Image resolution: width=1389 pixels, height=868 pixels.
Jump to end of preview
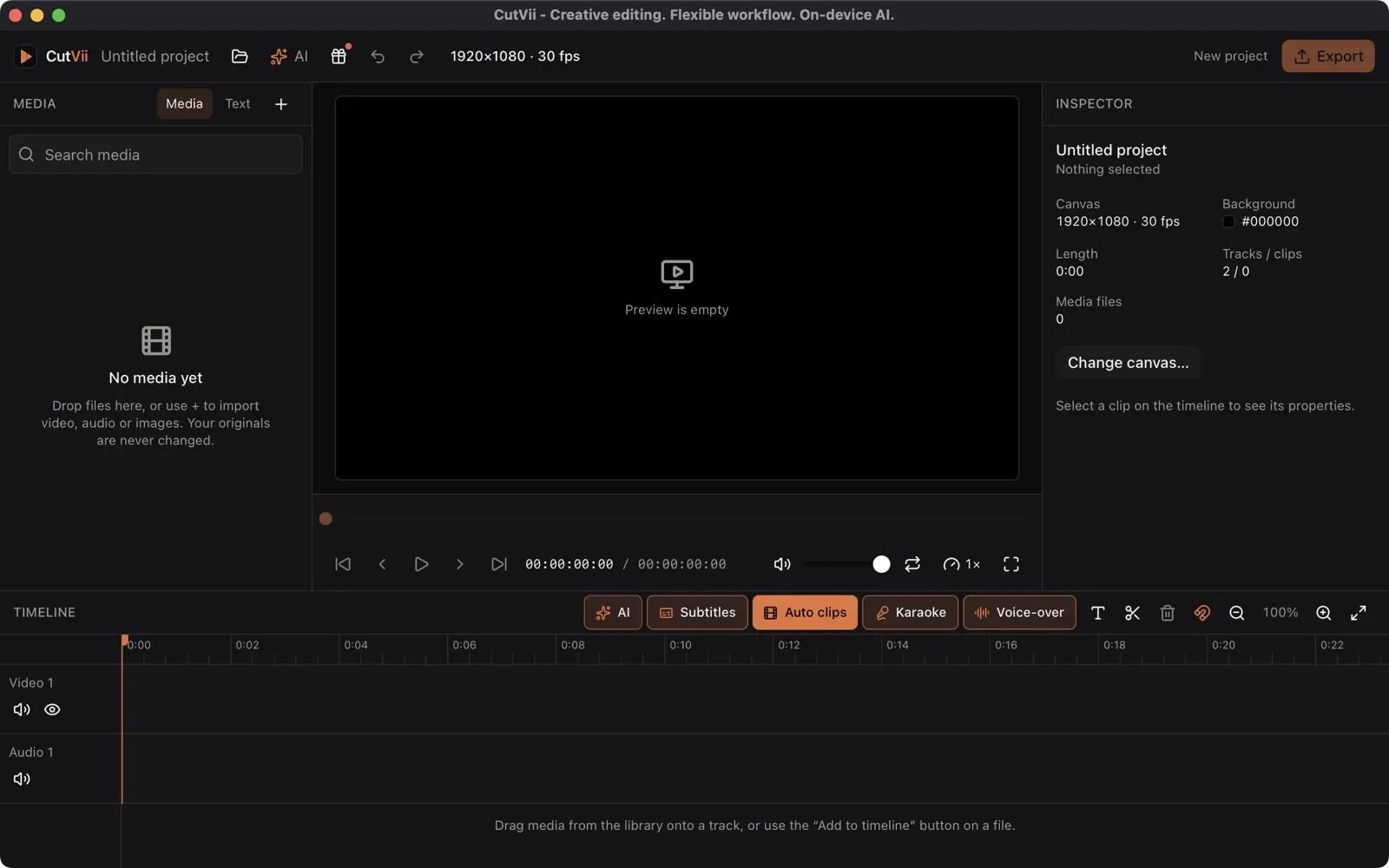point(499,564)
